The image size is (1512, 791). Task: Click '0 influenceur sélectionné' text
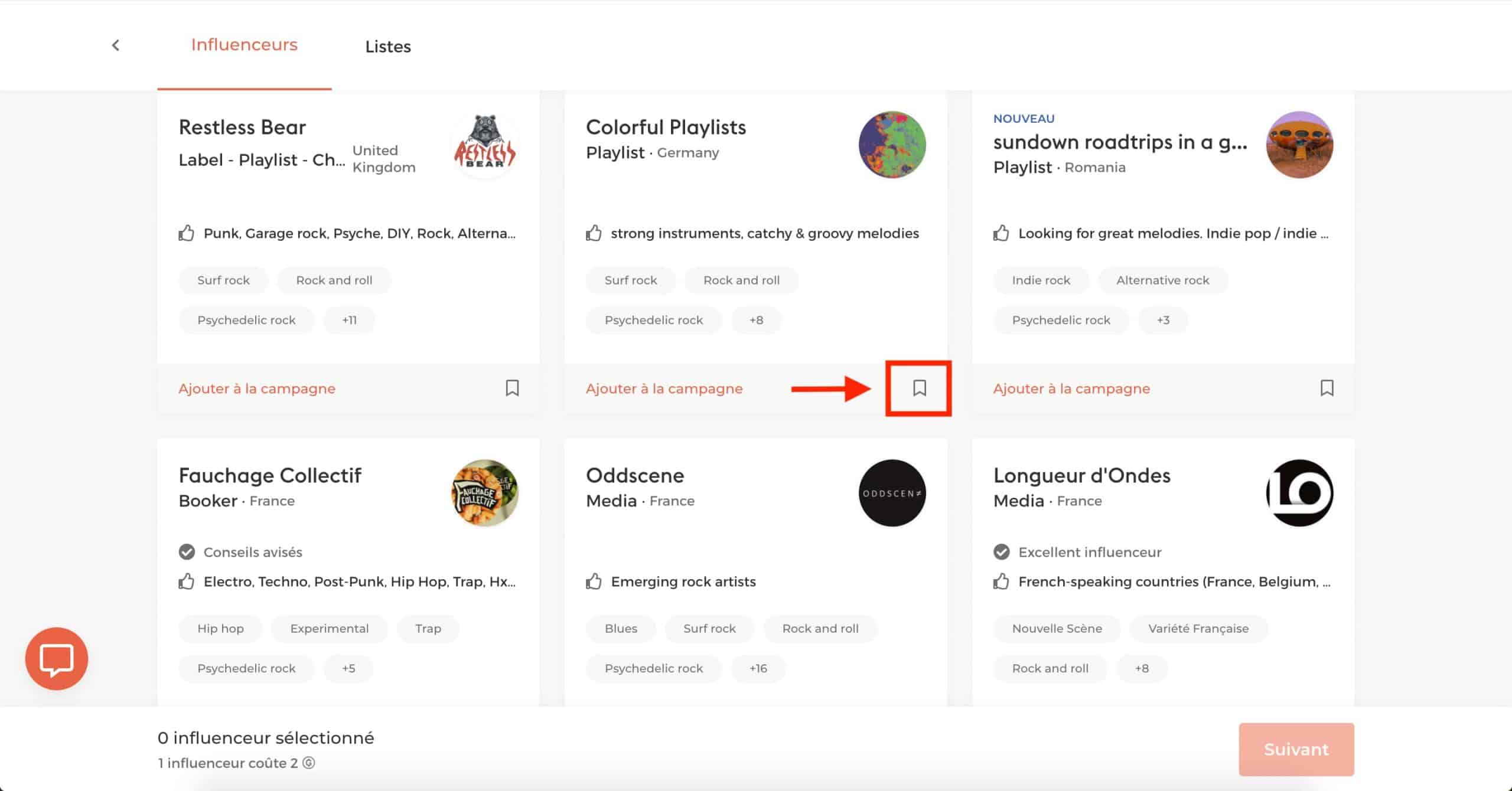(x=266, y=738)
